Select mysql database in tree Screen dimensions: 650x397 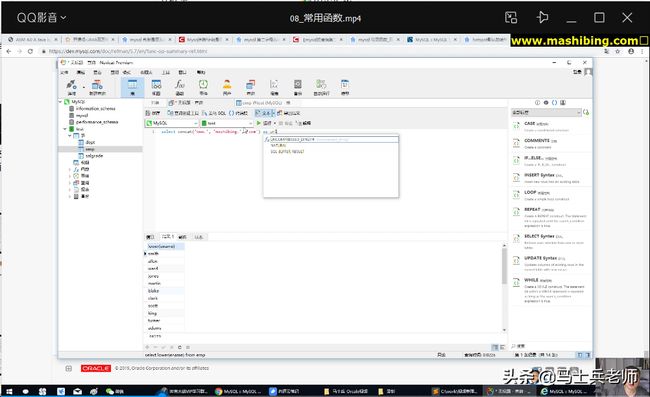point(82,115)
